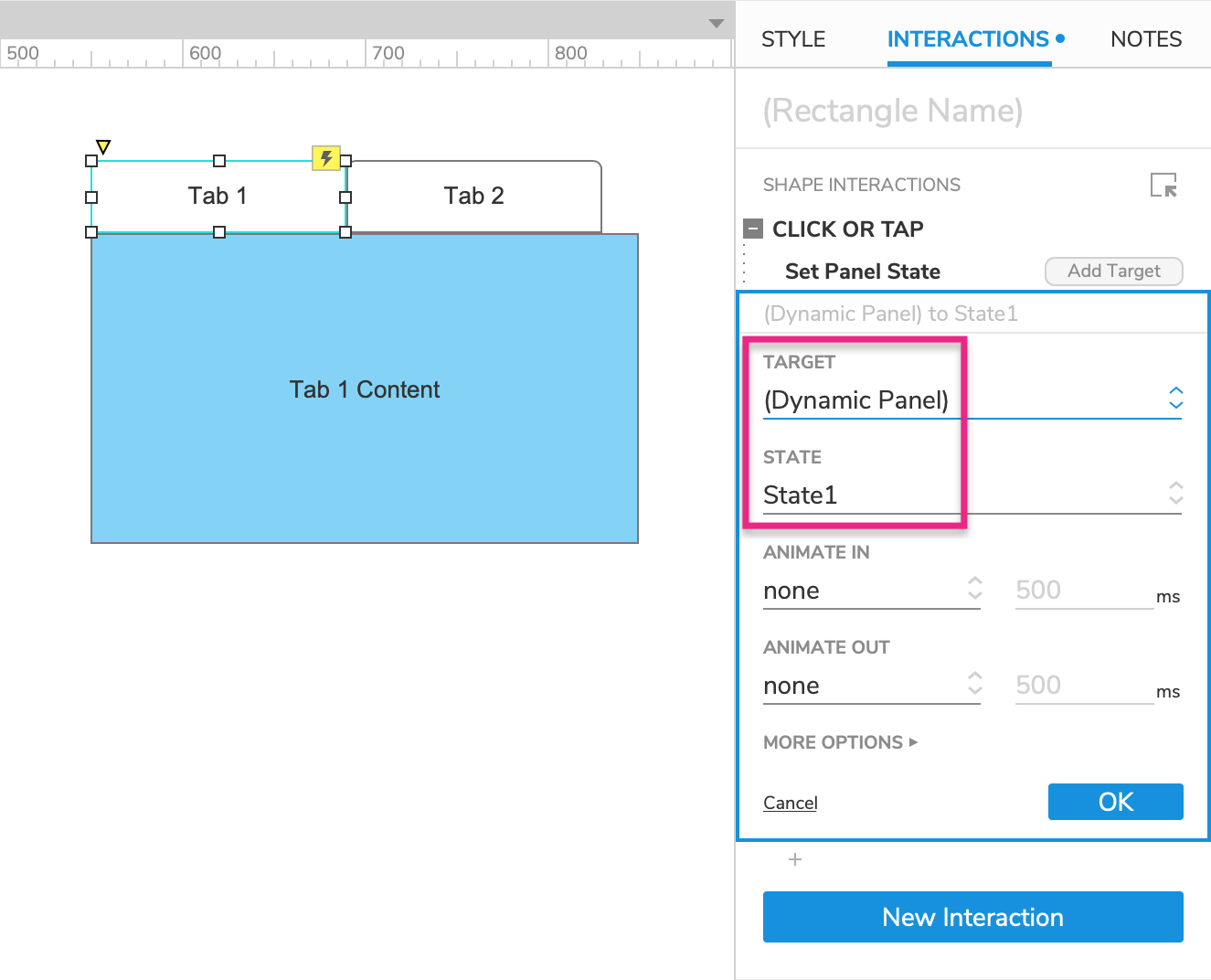Expand More Options section

coord(840,742)
